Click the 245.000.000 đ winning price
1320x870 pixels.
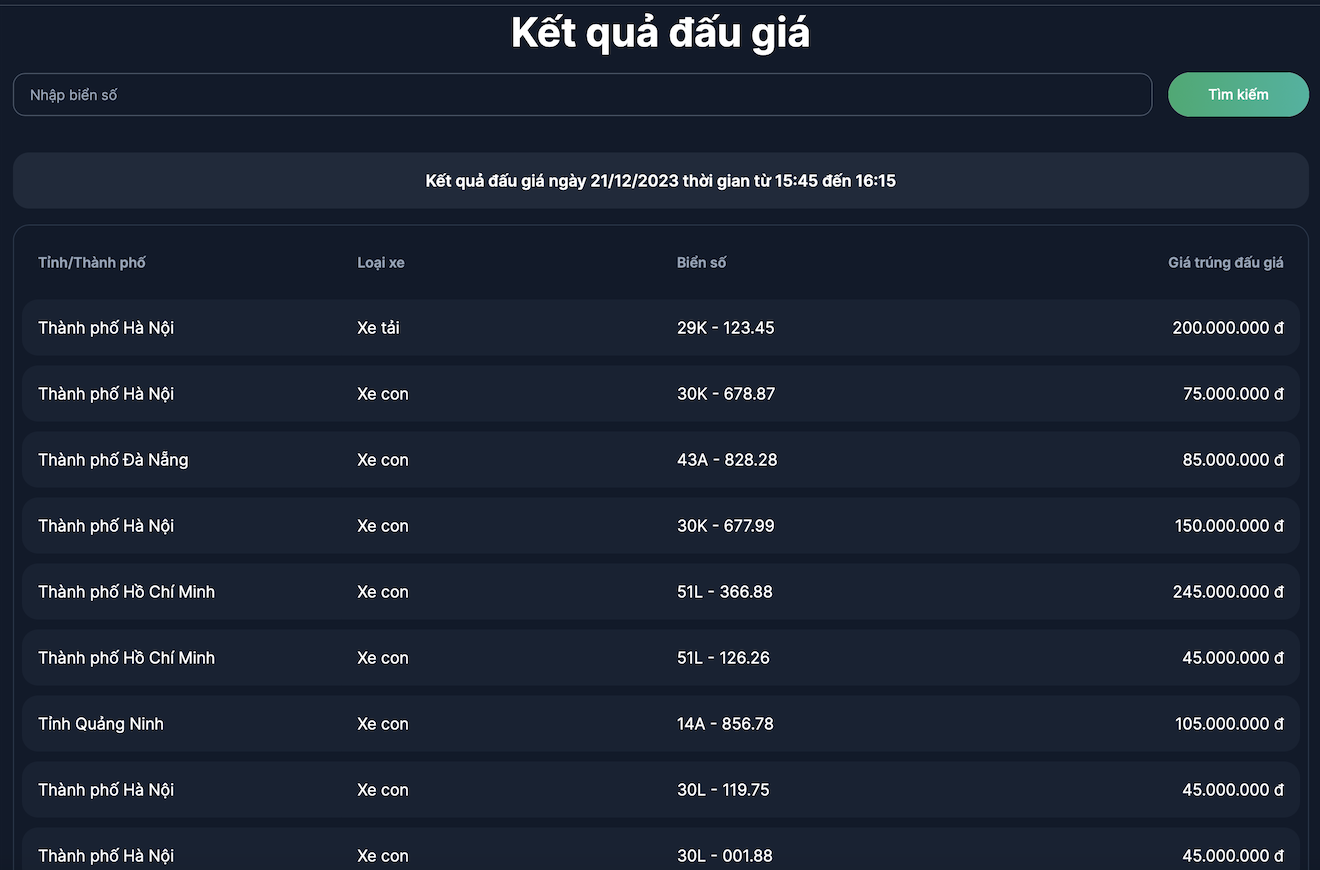pos(1227,592)
